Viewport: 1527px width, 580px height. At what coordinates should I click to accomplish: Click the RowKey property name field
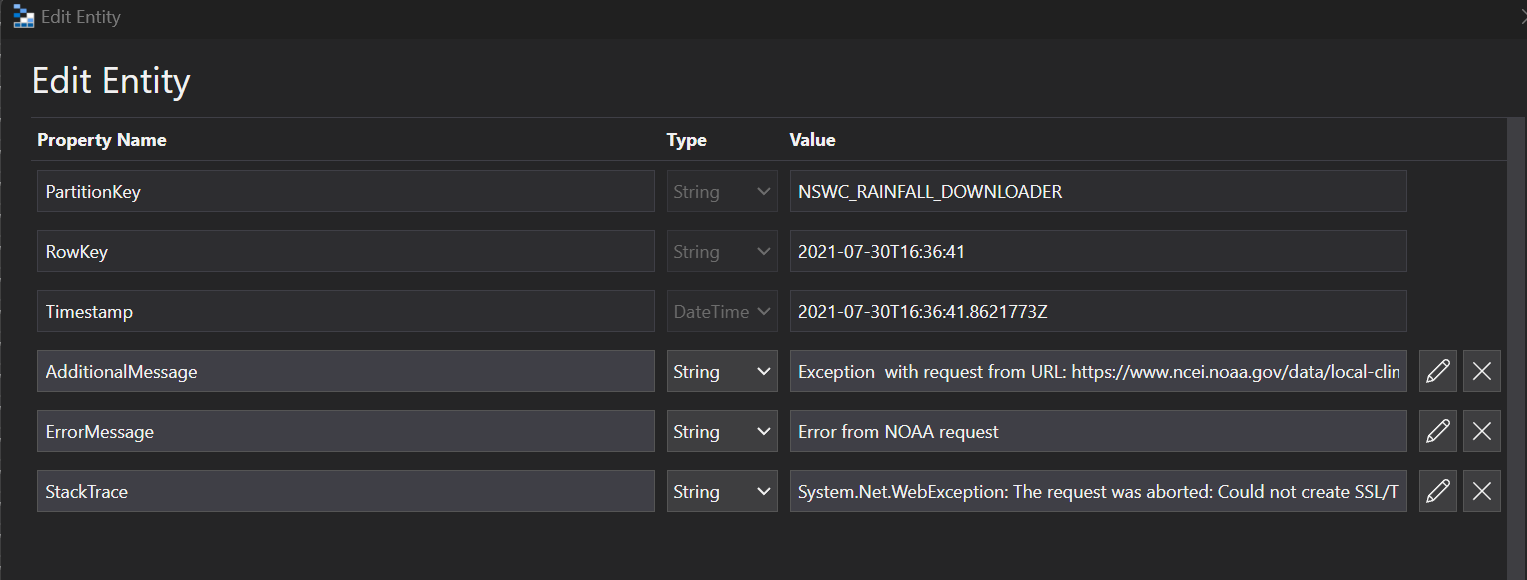coord(346,251)
